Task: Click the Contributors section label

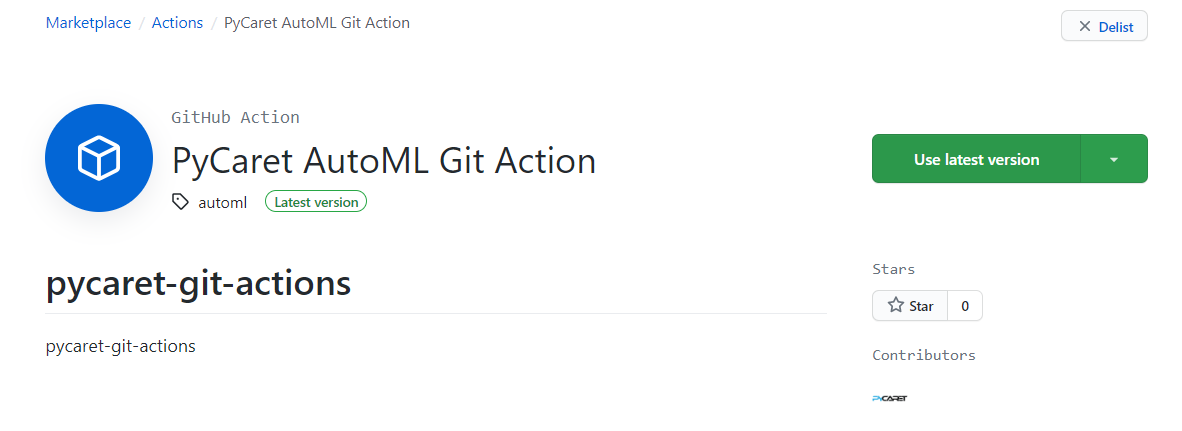Action: coord(923,355)
